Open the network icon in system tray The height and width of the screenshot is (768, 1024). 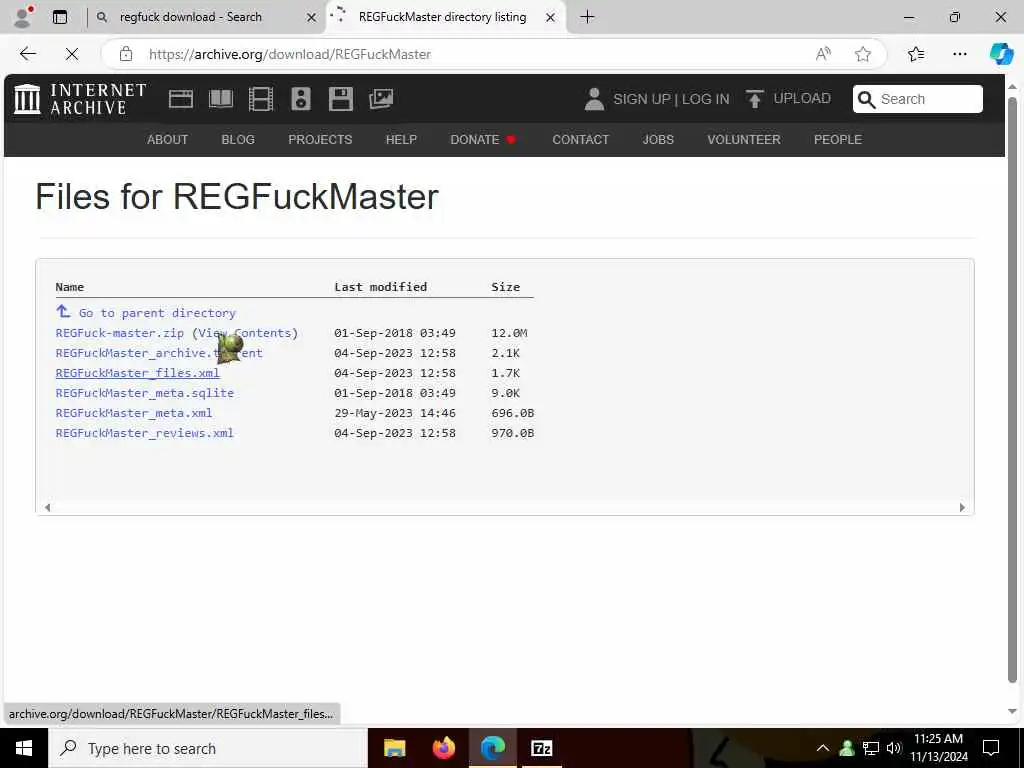[871, 748]
